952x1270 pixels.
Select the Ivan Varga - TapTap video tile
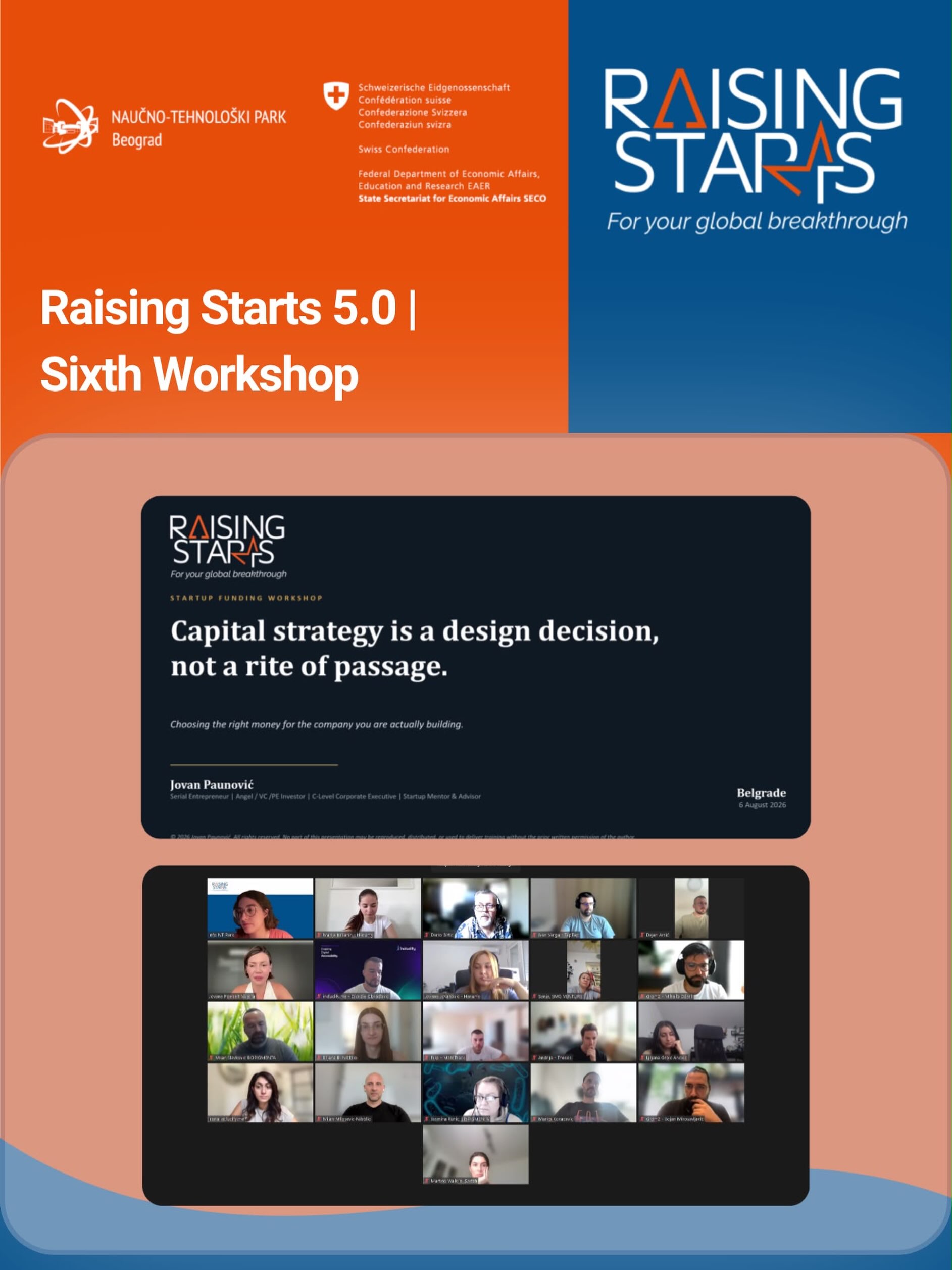tap(583, 908)
